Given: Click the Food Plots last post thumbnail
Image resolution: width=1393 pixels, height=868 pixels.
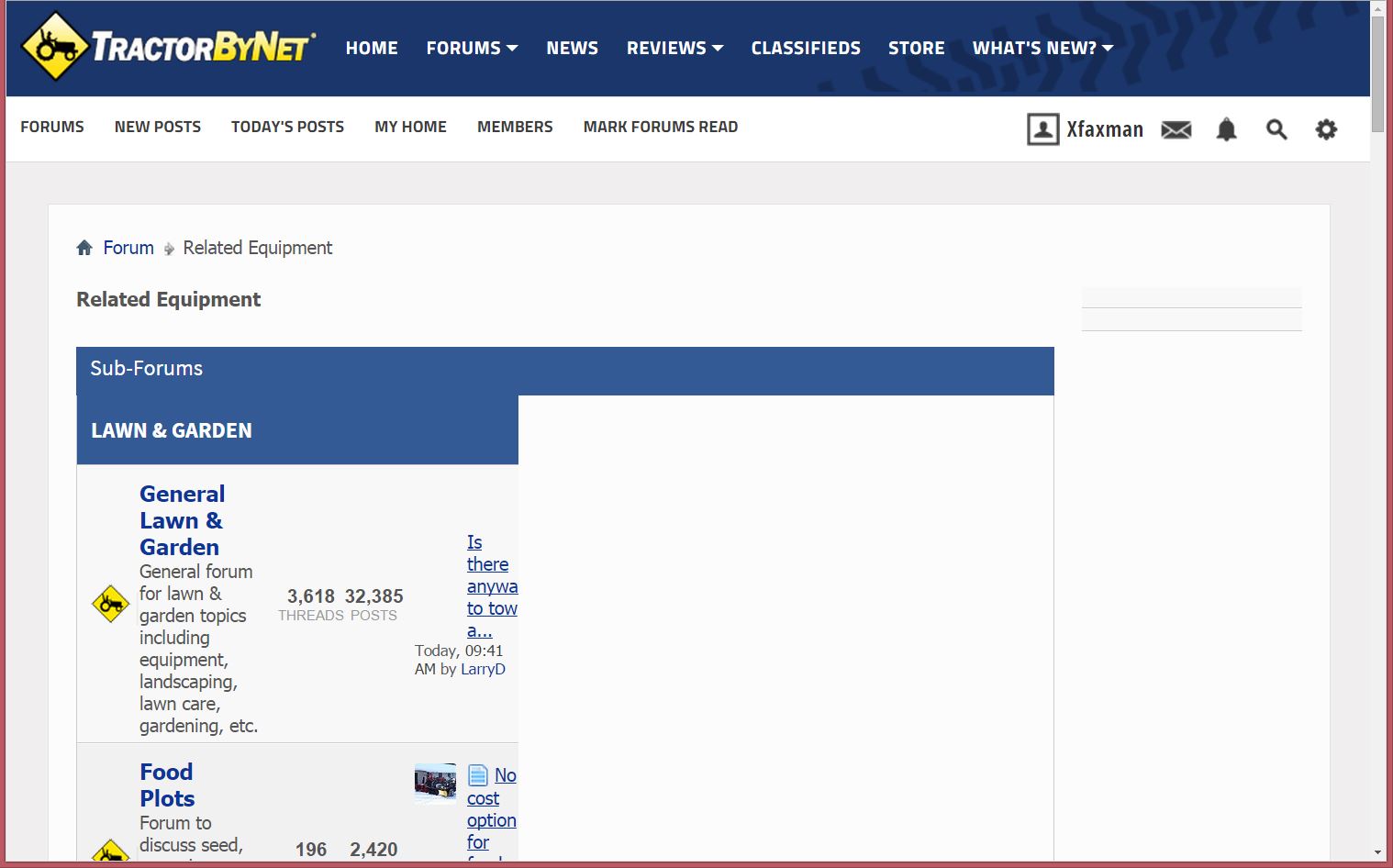Looking at the screenshot, I should coord(435,783).
